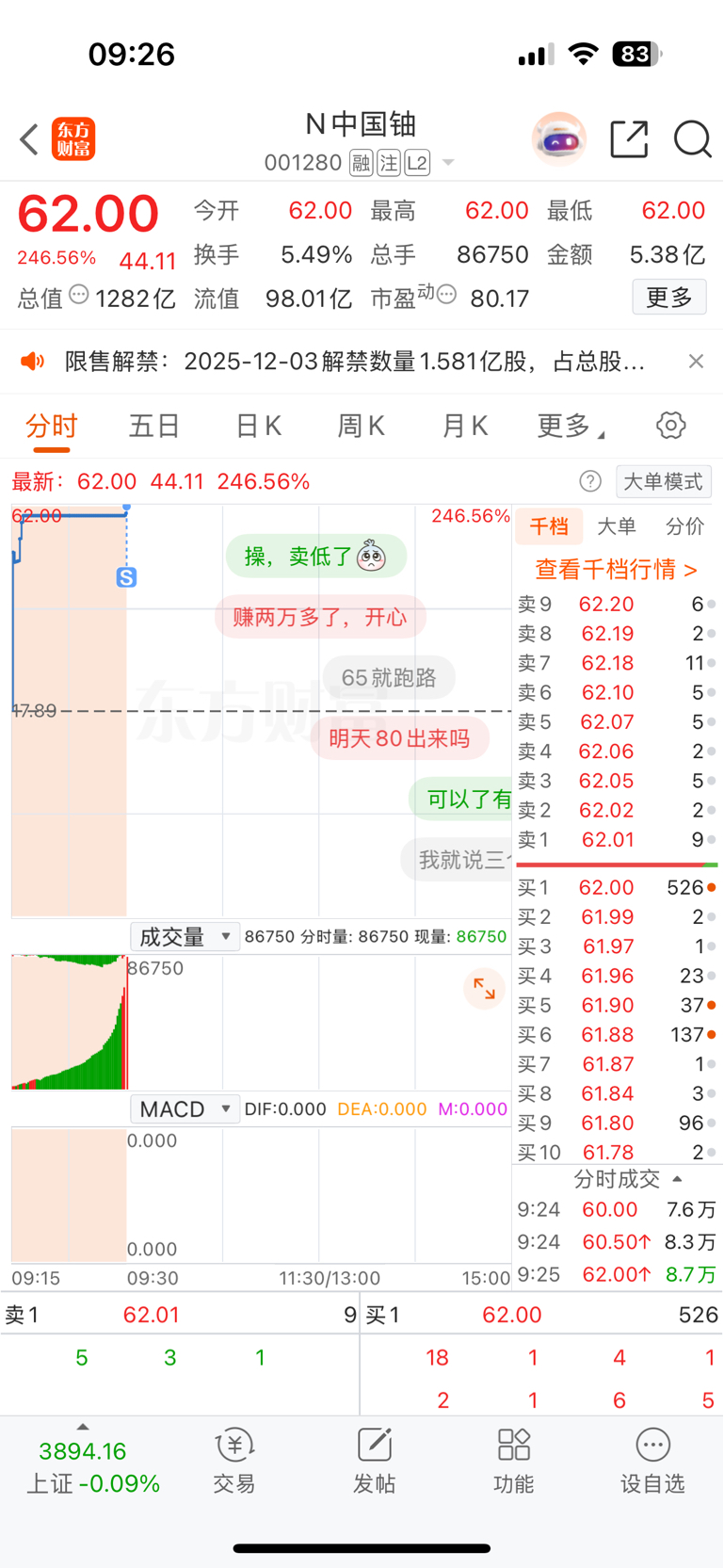Image resolution: width=724 pixels, height=1568 pixels.
Task: Tap the 65就跑路 comment bubble
Action: click(389, 678)
